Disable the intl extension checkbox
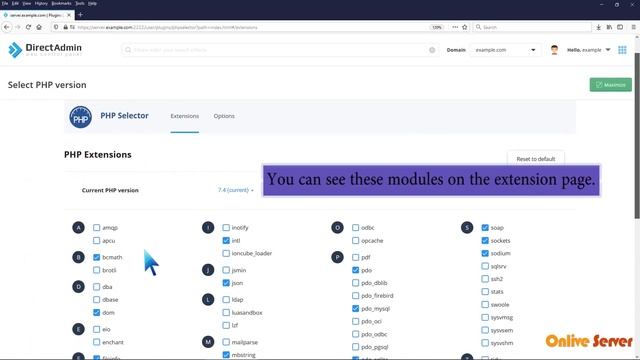 (x=226, y=240)
